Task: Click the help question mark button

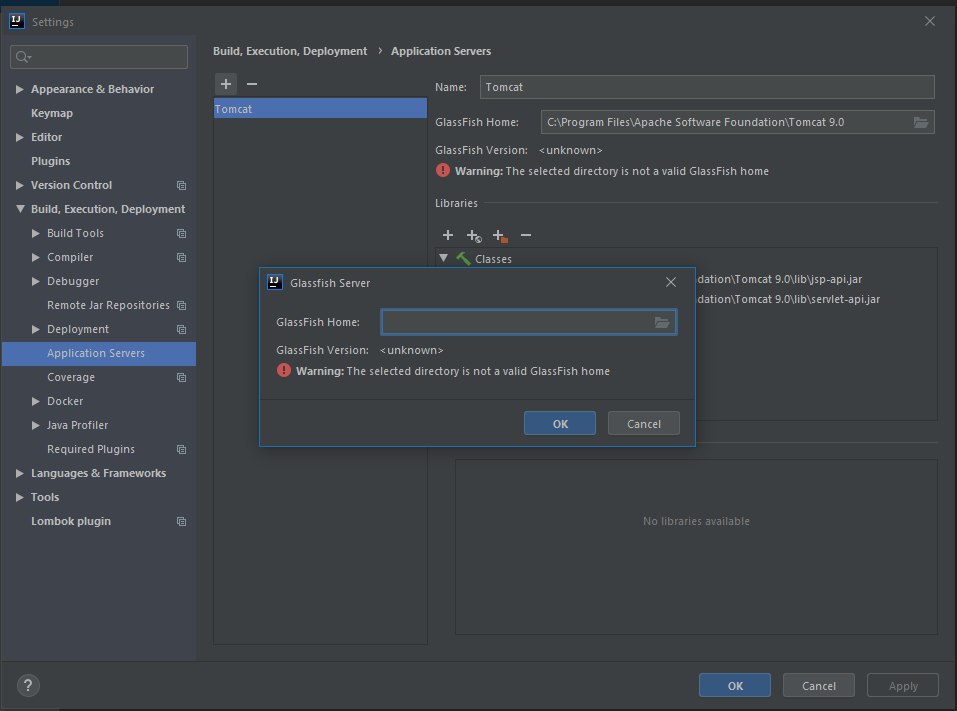Action: (x=28, y=685)
